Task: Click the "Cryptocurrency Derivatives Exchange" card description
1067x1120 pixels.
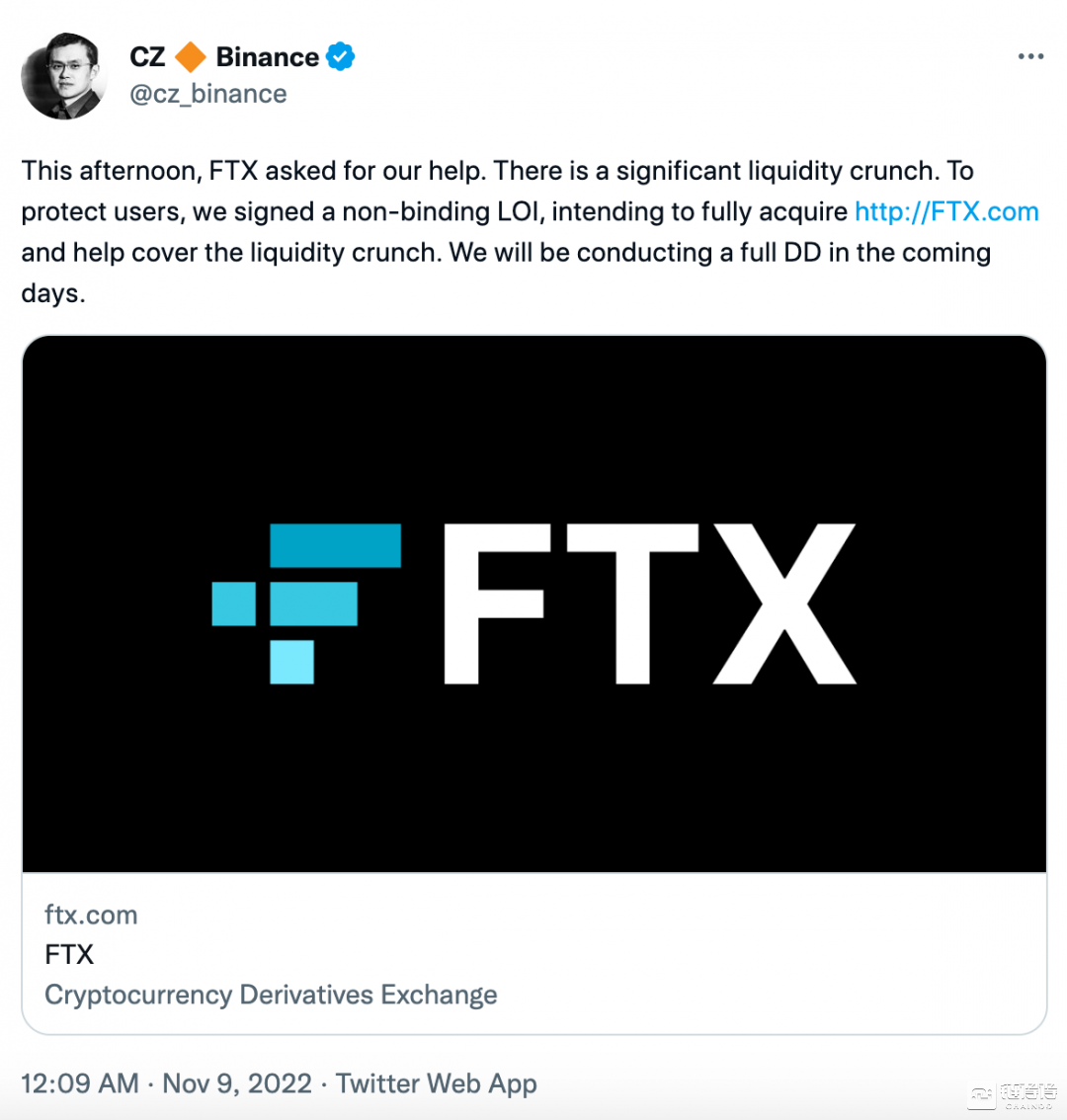Action: 271,995
